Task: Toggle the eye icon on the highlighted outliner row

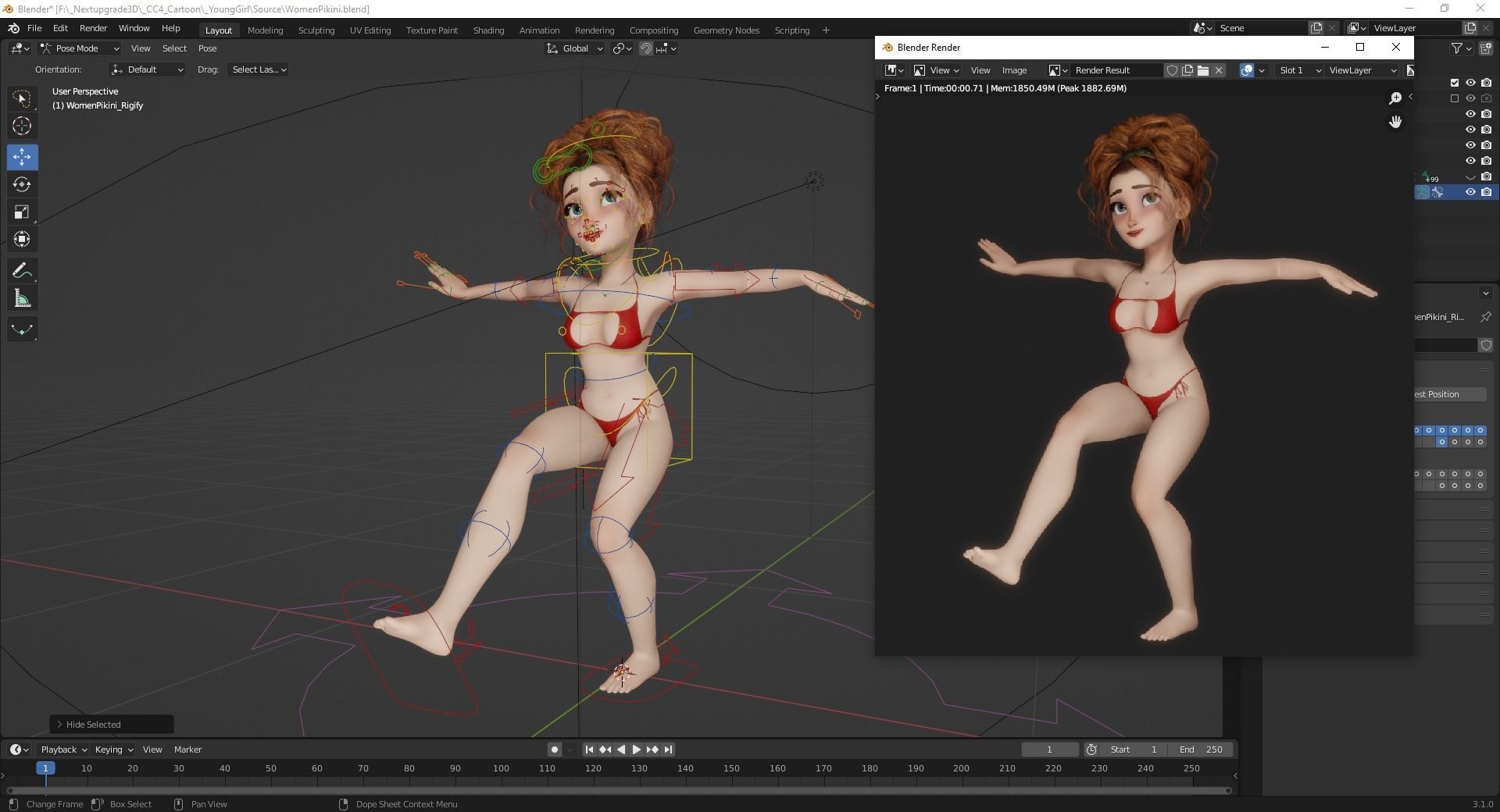Action: click(1470, 192)
